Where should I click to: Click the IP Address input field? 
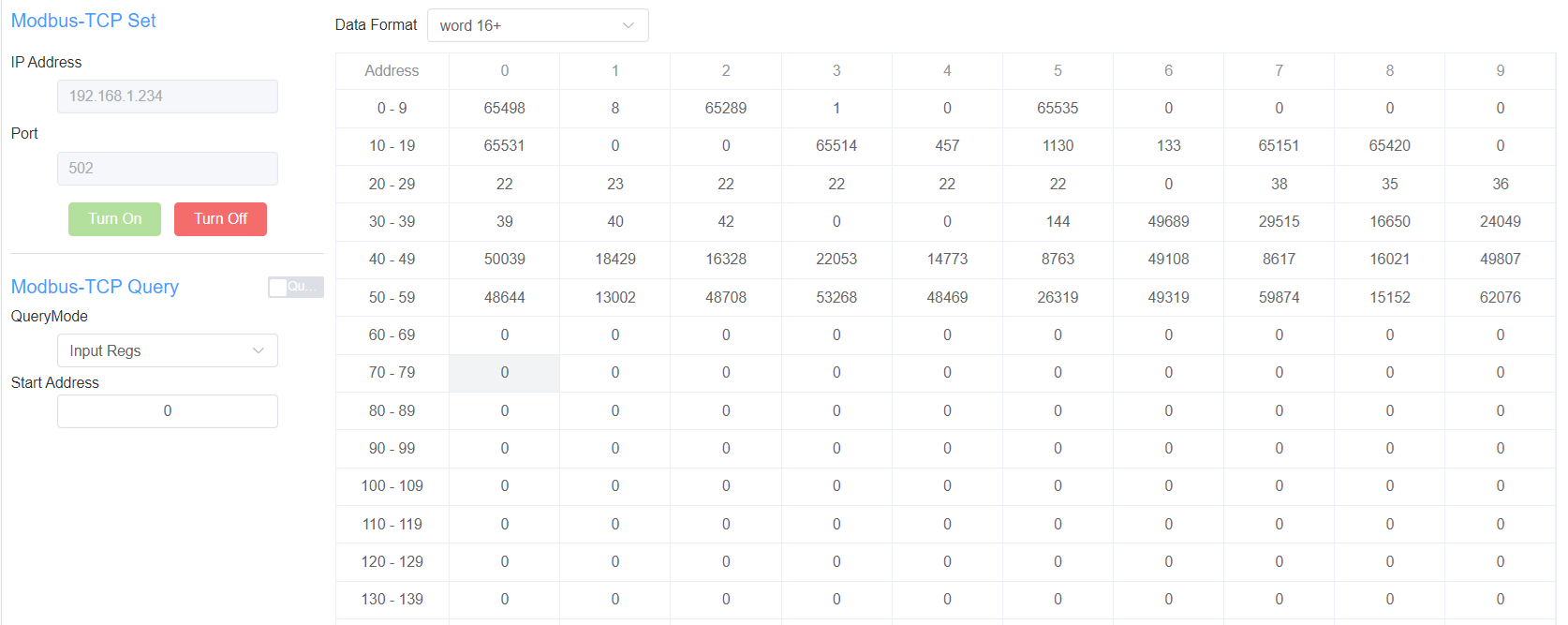click(x=167, y=97)
